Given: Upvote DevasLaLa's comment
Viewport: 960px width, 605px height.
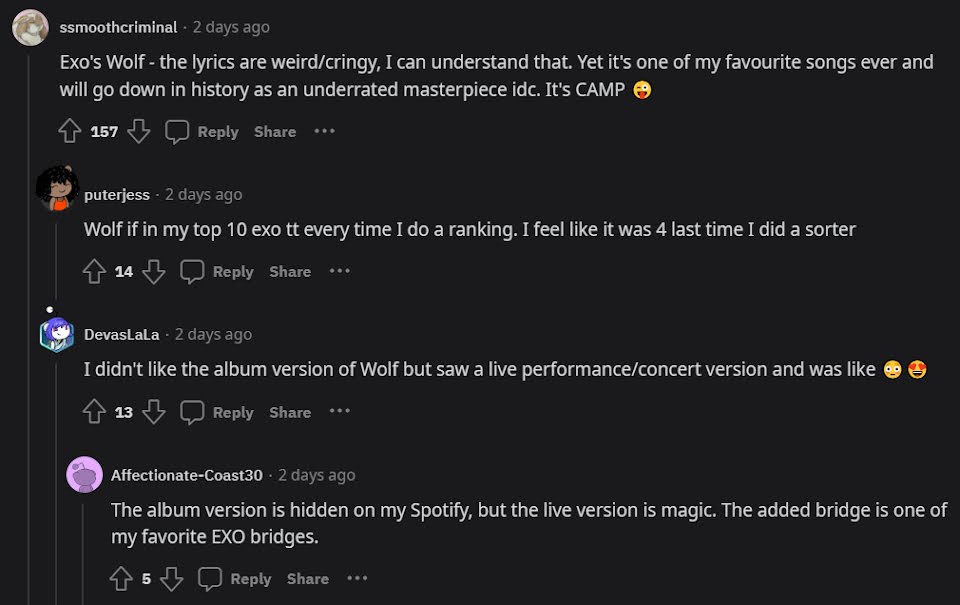Looking at the screenshot, I should tap(94, 412).
